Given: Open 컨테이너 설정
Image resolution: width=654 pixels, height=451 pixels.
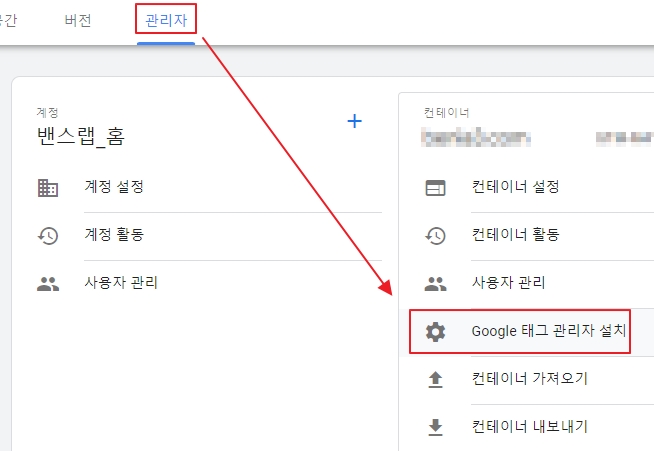Looking at the screenshot, I should tap(516, 186).
